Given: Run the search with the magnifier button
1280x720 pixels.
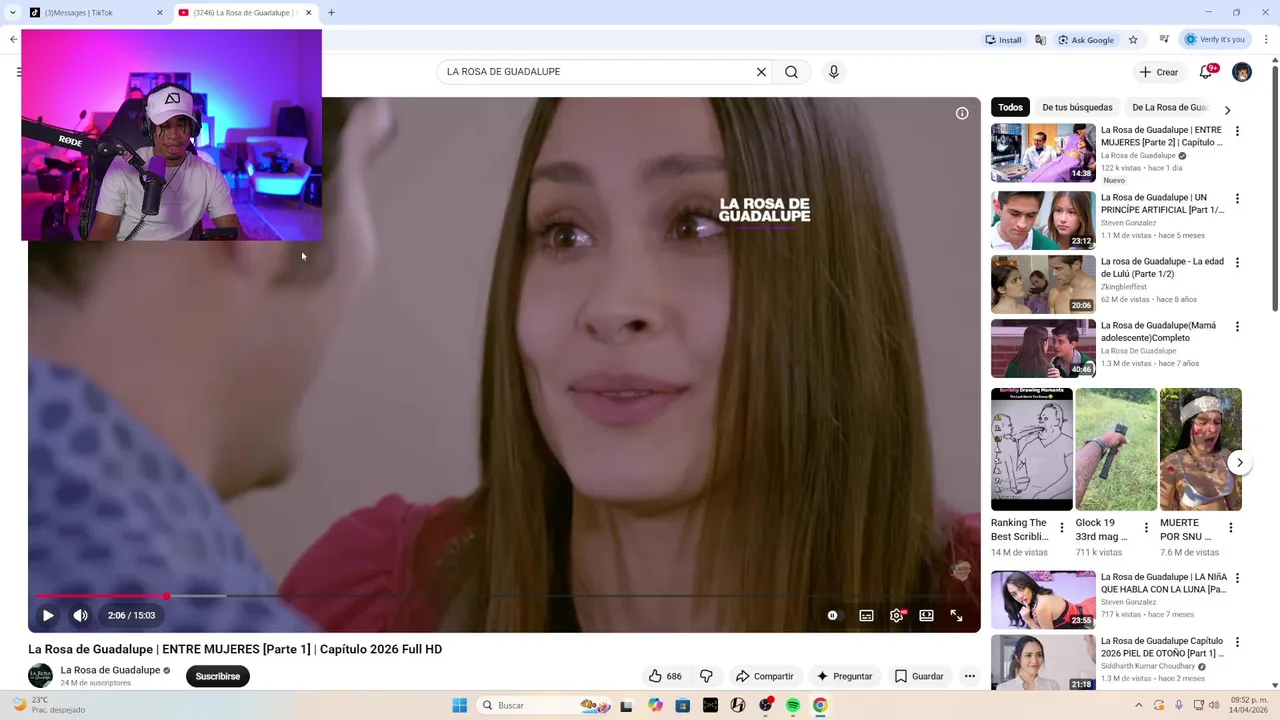Looking at the screenshot, I should (791, 72).
